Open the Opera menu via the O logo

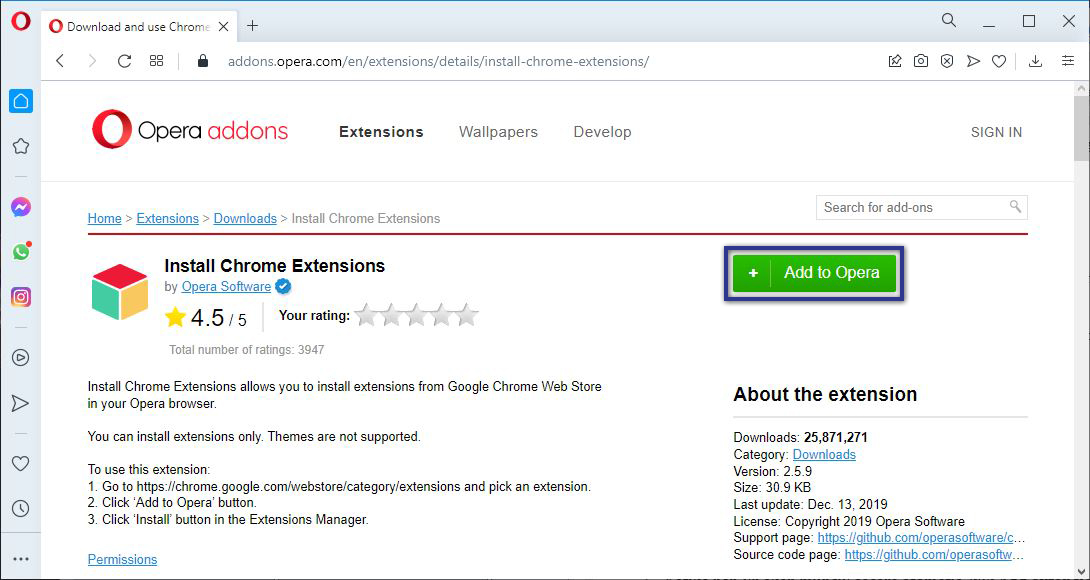pyautogui.click(x=21, y=20)
